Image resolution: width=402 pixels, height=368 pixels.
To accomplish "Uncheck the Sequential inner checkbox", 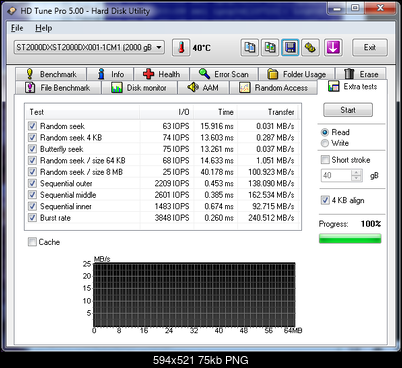I will [x=32, y=206].
